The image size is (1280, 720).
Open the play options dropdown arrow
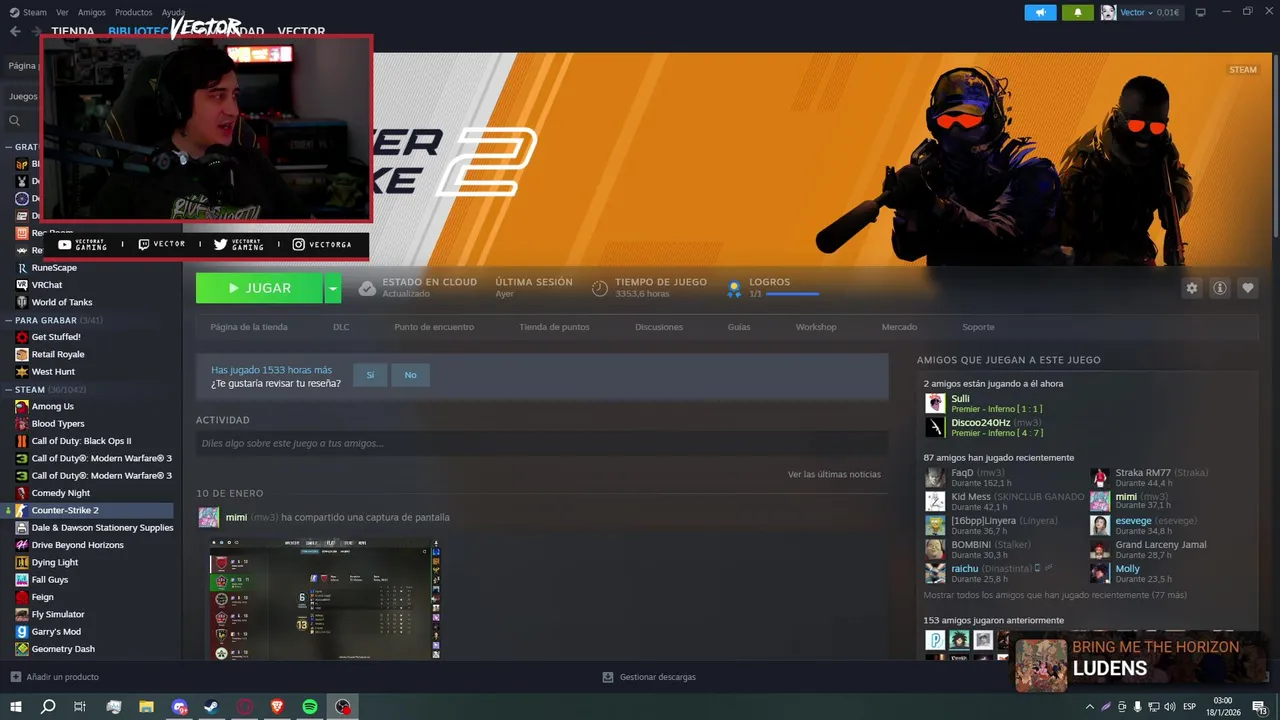point(332,288)
